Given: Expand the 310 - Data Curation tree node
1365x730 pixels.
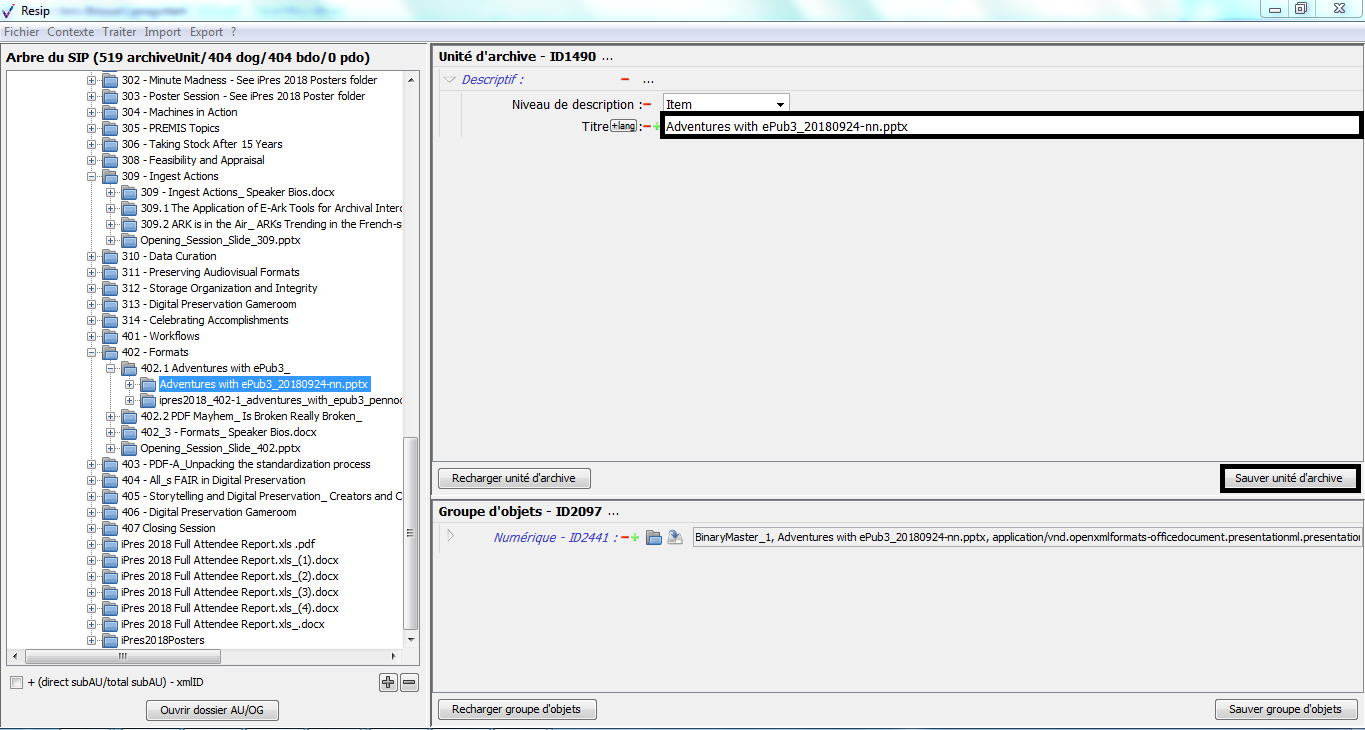Looking at the screenshot, I should coord(91,256).
